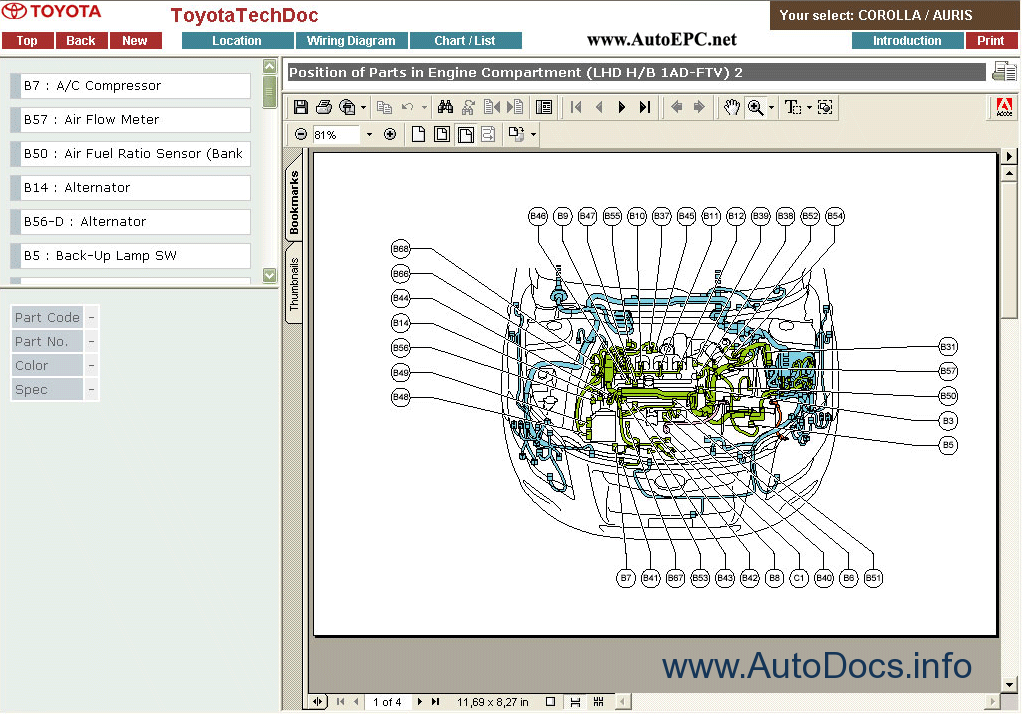Image resolution: width=1022 pixels, height=714 pixels.
Task: Click the Top button
Action: pyautogui.click(x=27, y=40)
